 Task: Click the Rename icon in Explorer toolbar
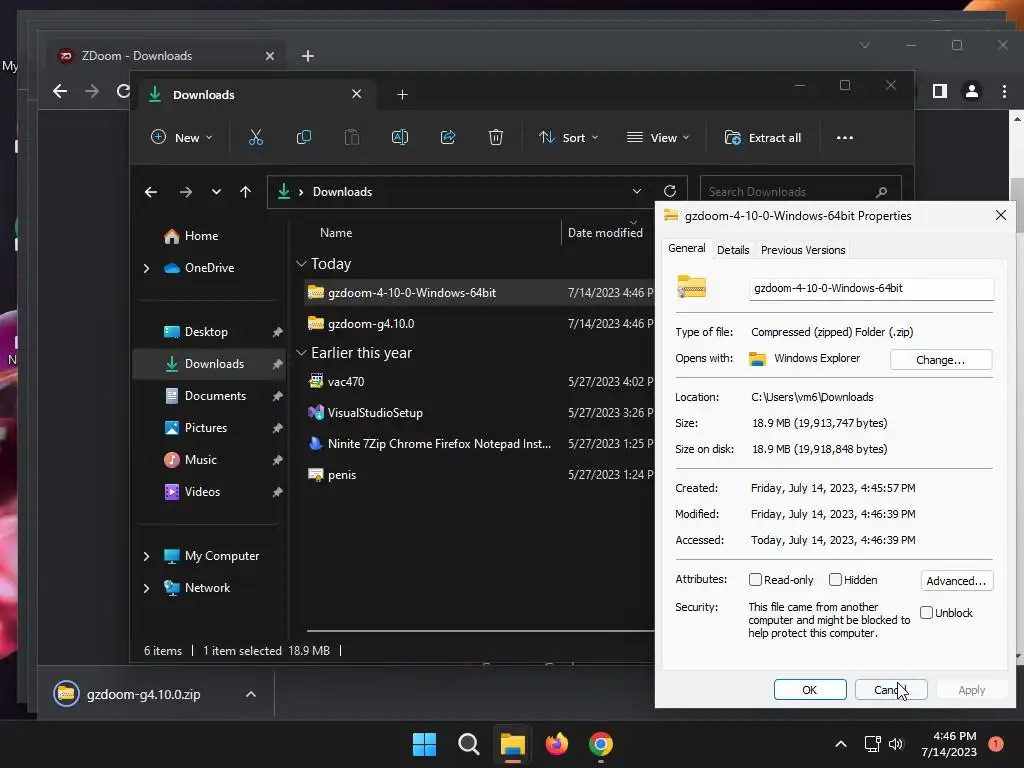(x=400, y=137)
